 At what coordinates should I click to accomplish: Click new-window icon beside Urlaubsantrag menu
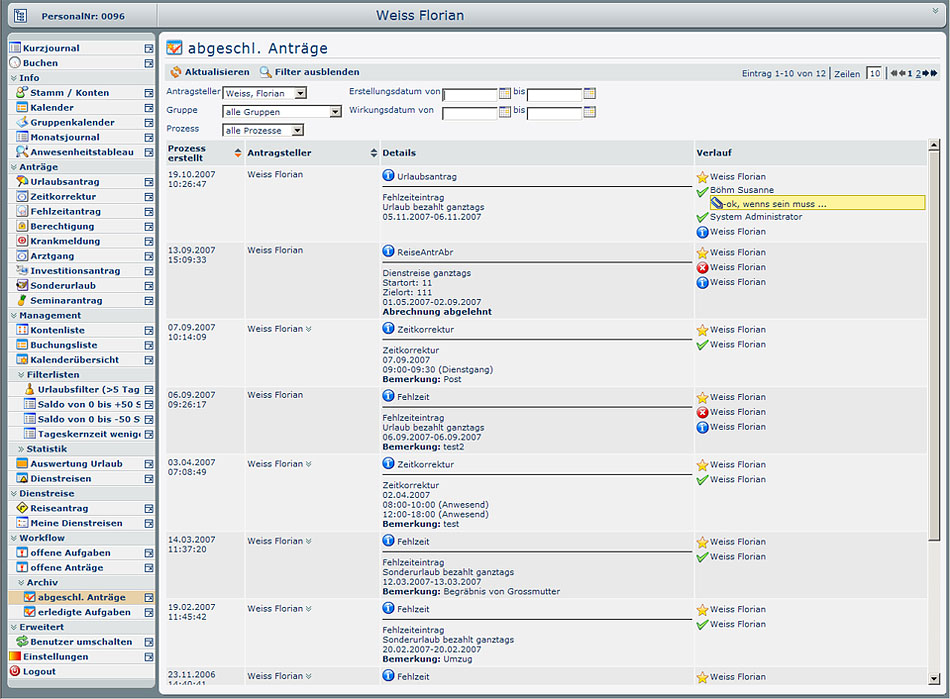pyautogui.click(x=149, y=182)
